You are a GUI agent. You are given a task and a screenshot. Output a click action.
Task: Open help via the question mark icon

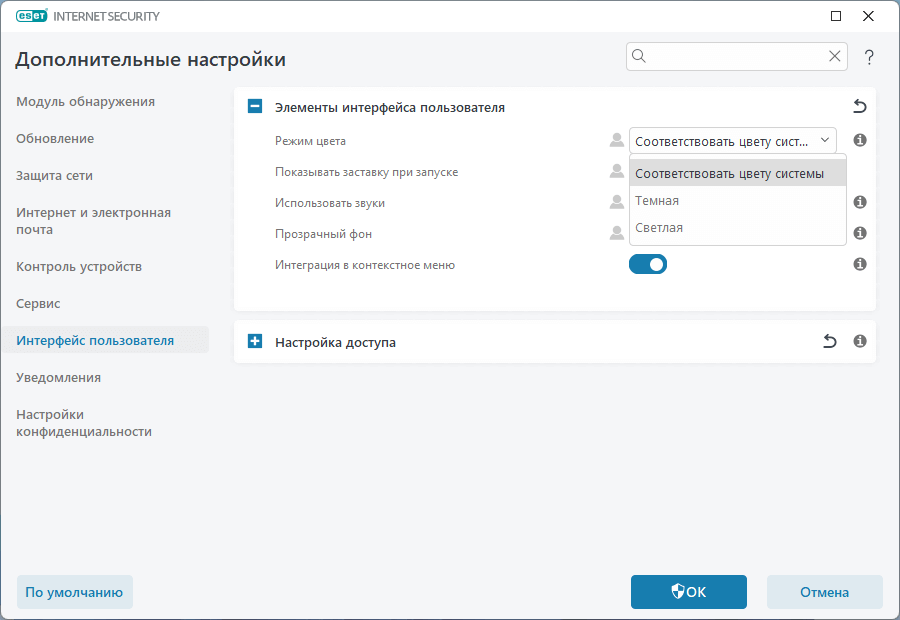click(869, 57)
